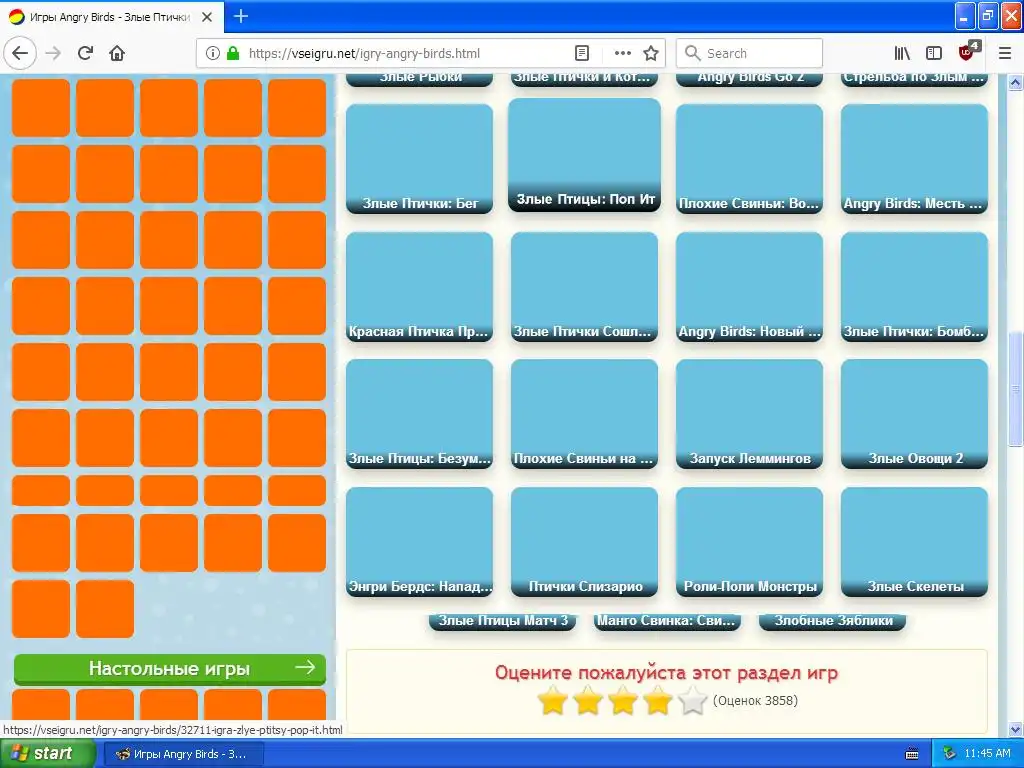
Task: Select Firefox taskbar button Игры Angry Birds
Action: pyautogui.click(x=184, y=754)
